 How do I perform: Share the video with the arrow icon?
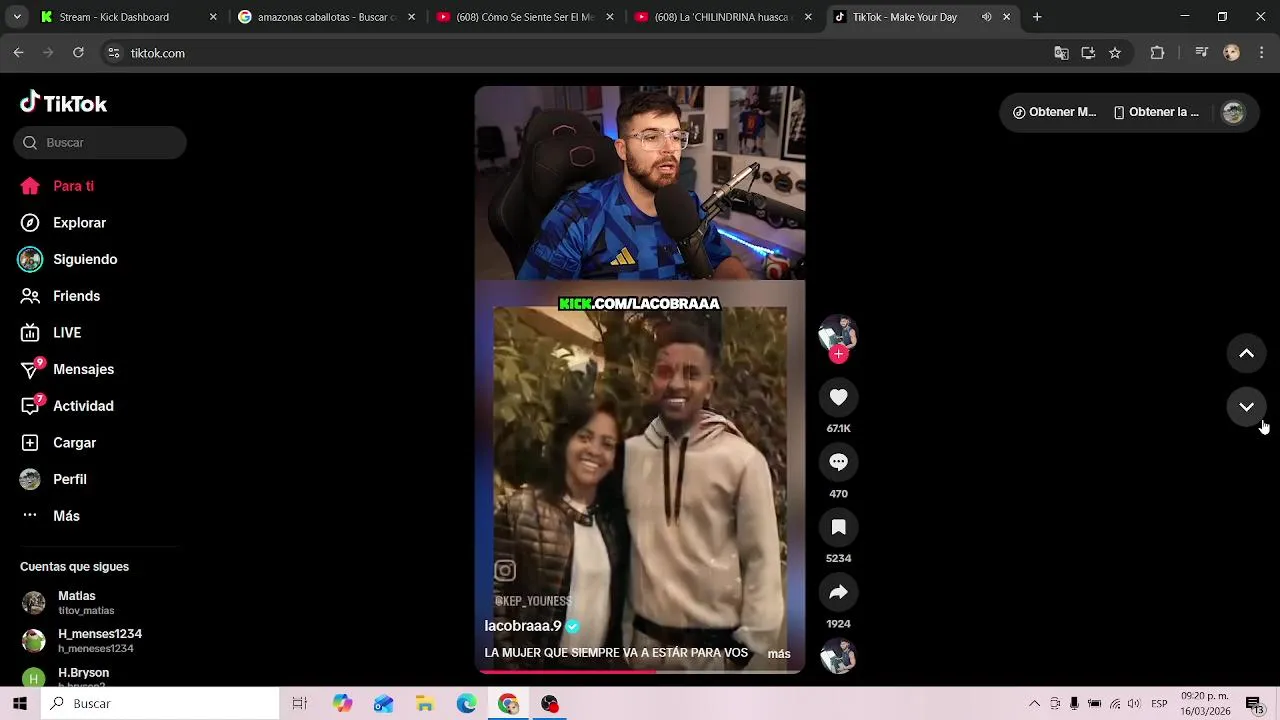point(838,592)
